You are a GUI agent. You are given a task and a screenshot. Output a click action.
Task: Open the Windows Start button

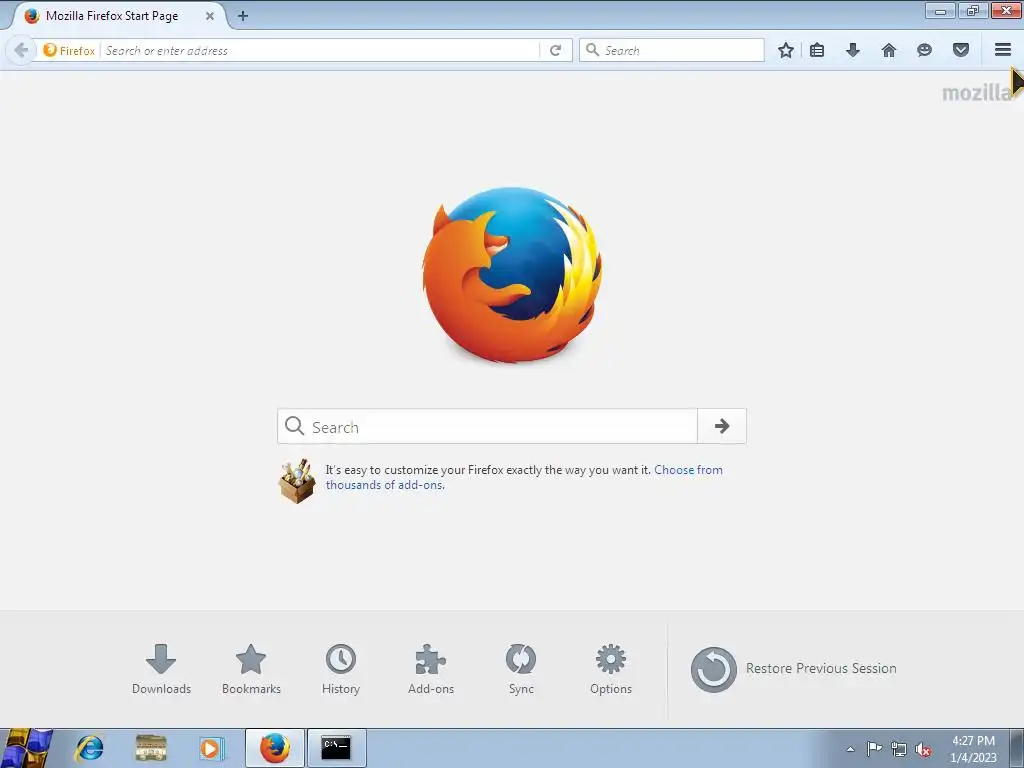[x=27, y=748]
